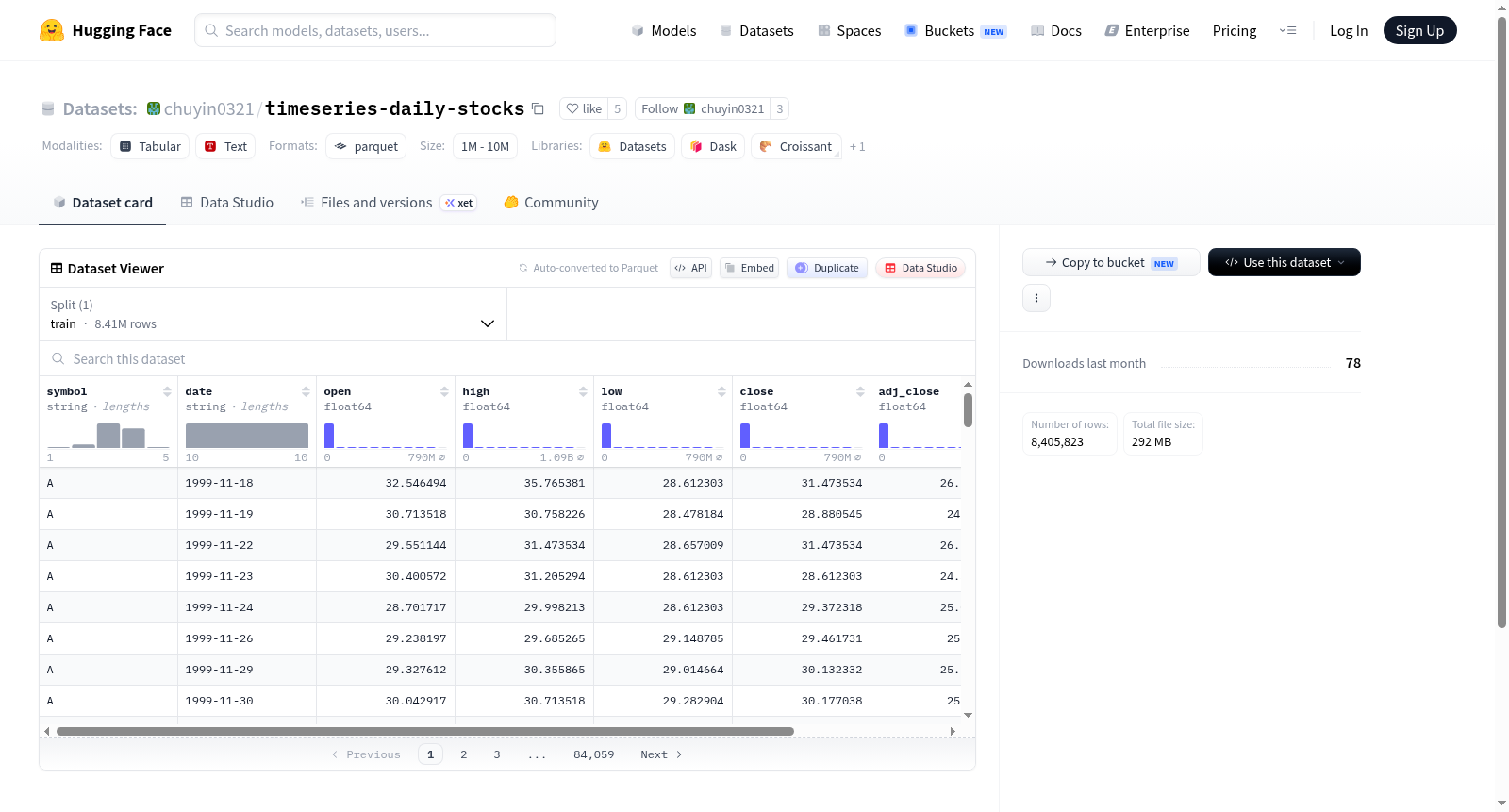
Task: Open the navigation overflow menu icon
Action: coord(1287,30)
